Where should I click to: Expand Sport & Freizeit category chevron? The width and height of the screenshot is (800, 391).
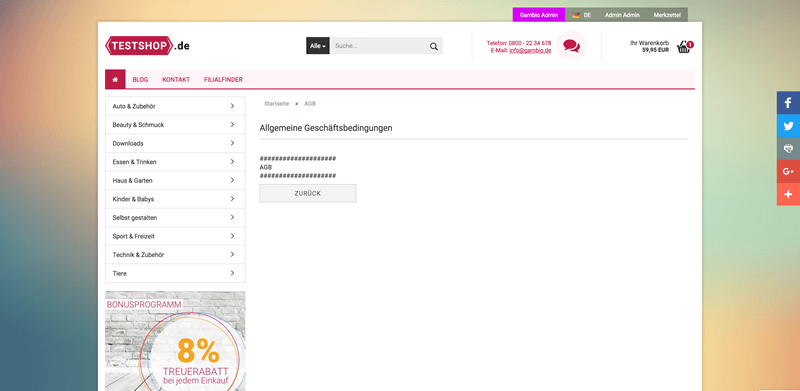click(232, 236)
